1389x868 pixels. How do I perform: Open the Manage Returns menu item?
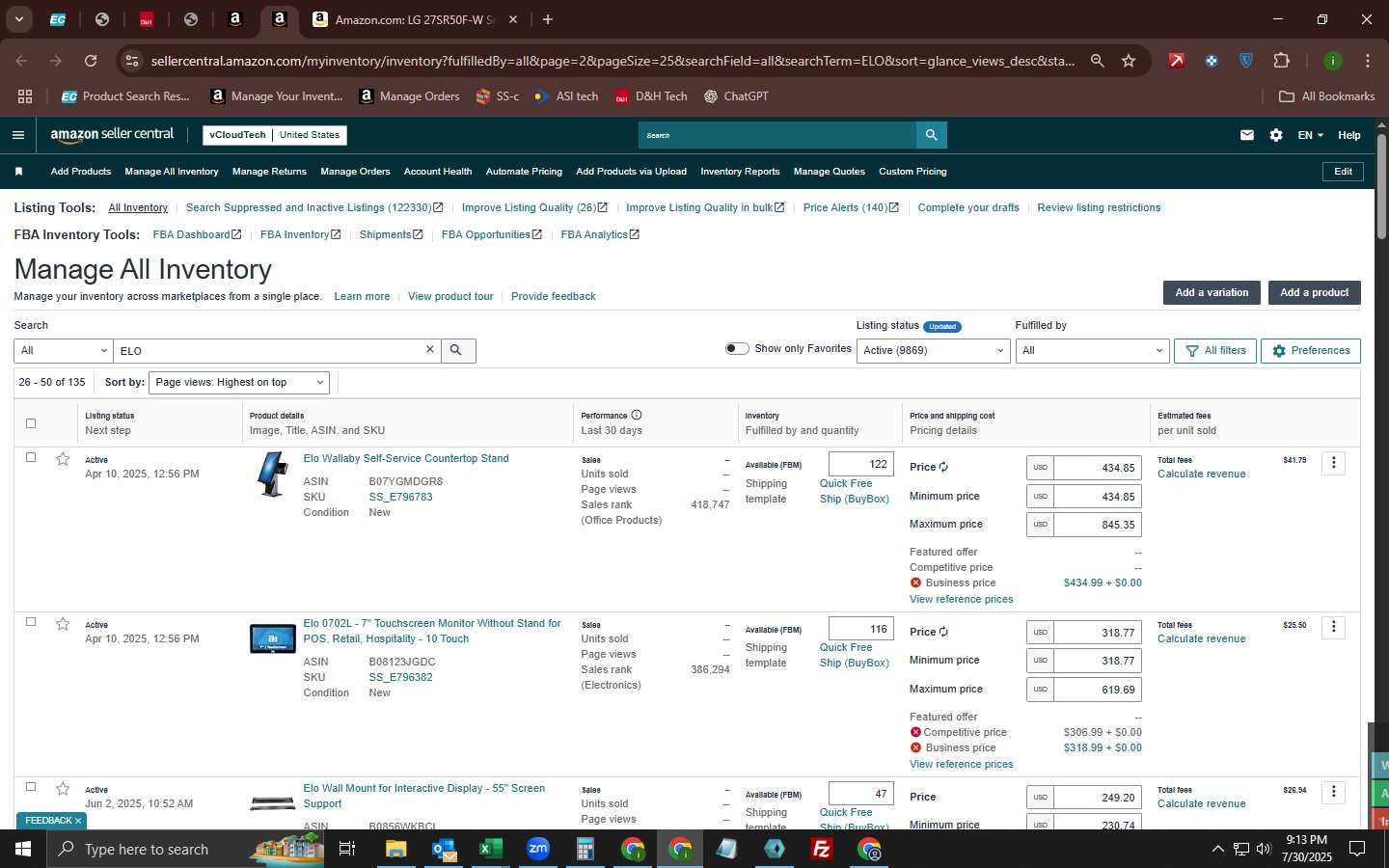click(x=269, y=172)
